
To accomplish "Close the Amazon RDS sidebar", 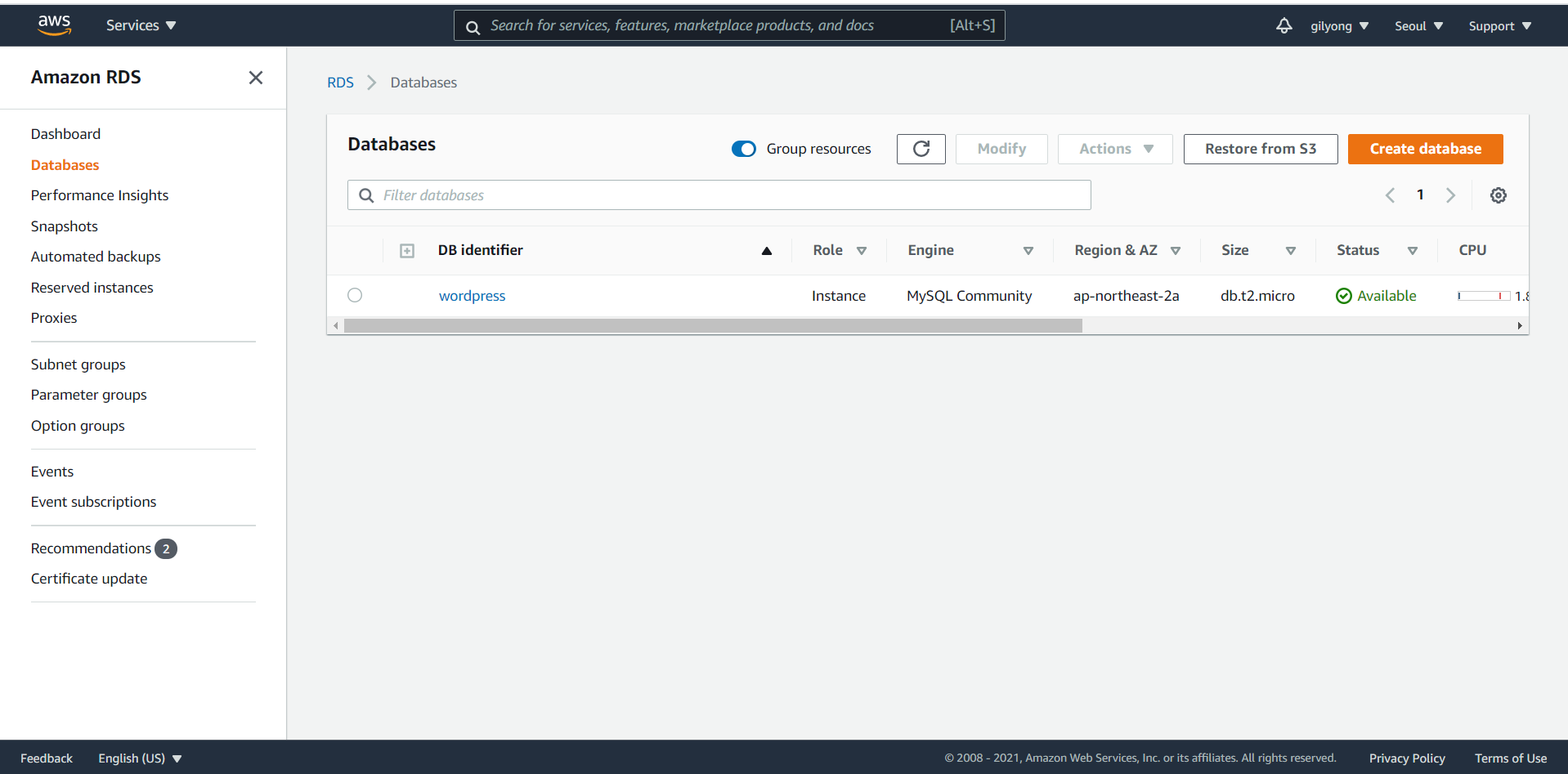I will click(256, 78).
